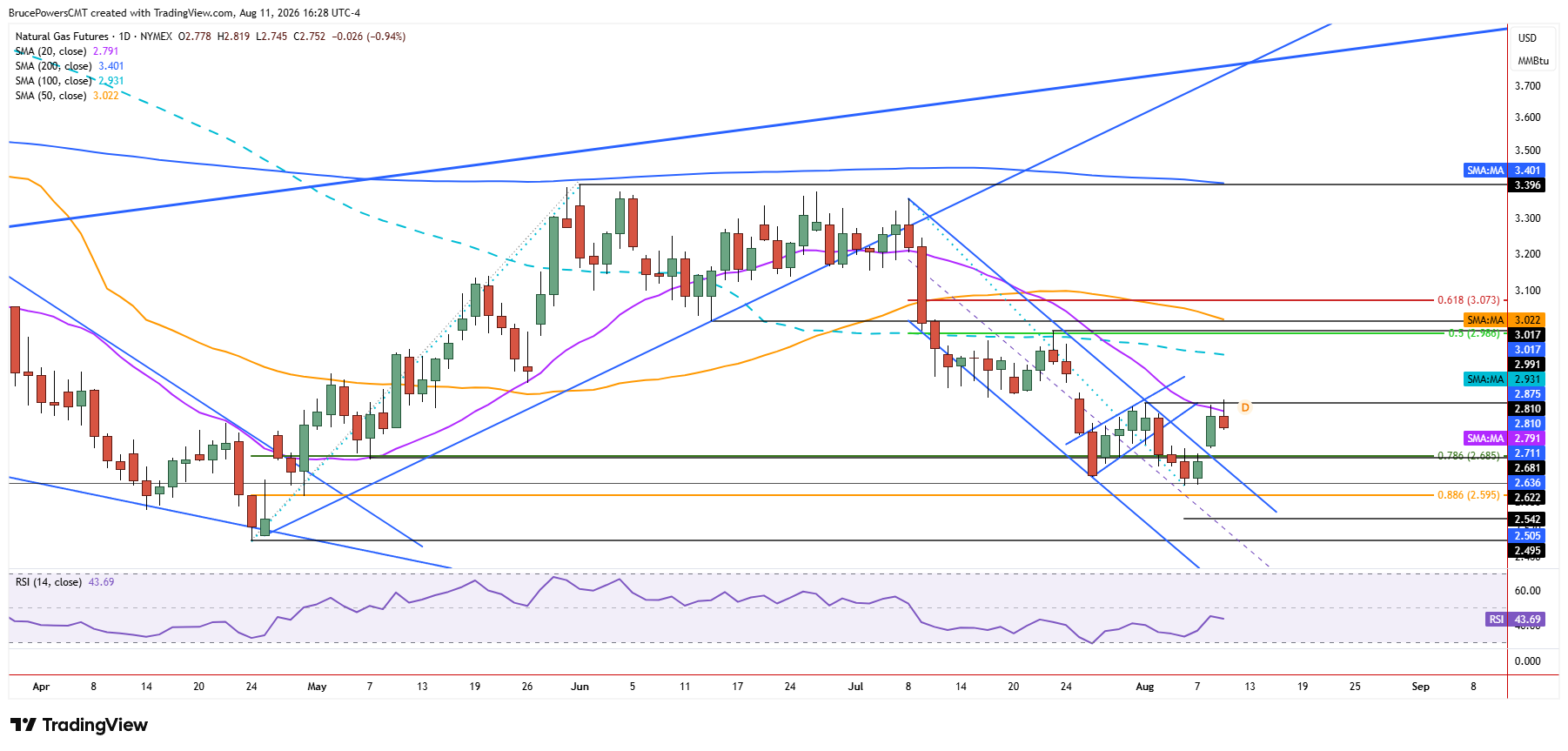Click the USD currency label on price axis
The image size is (1568, 751).
click(1527, 38)
